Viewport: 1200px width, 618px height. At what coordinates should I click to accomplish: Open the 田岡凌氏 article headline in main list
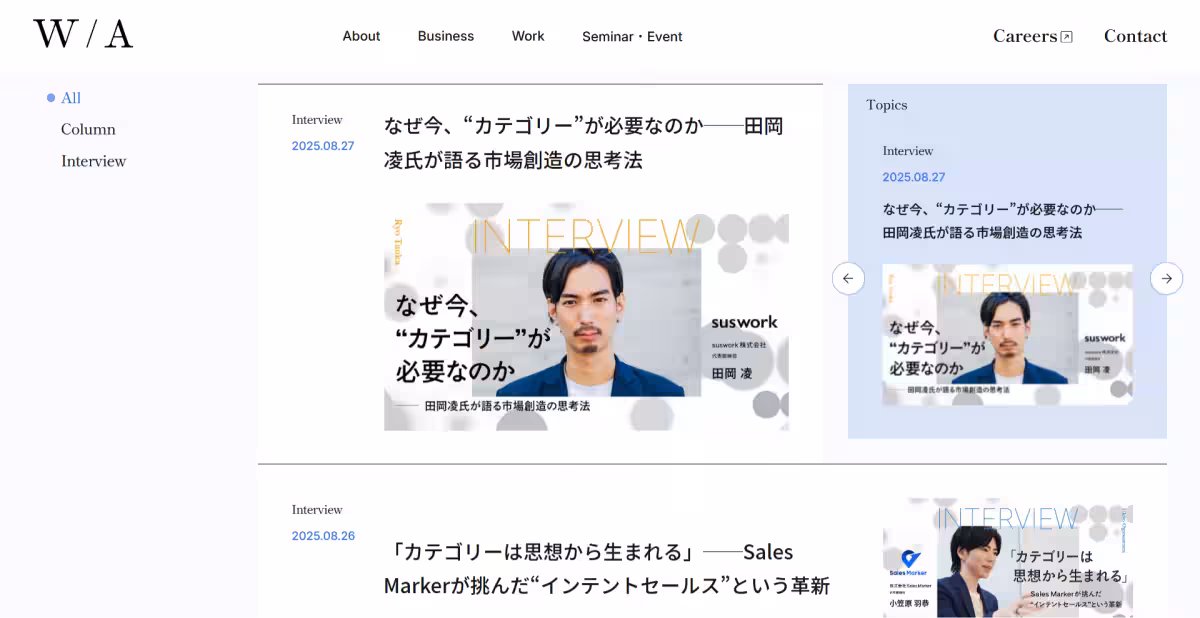pos(583,143)
